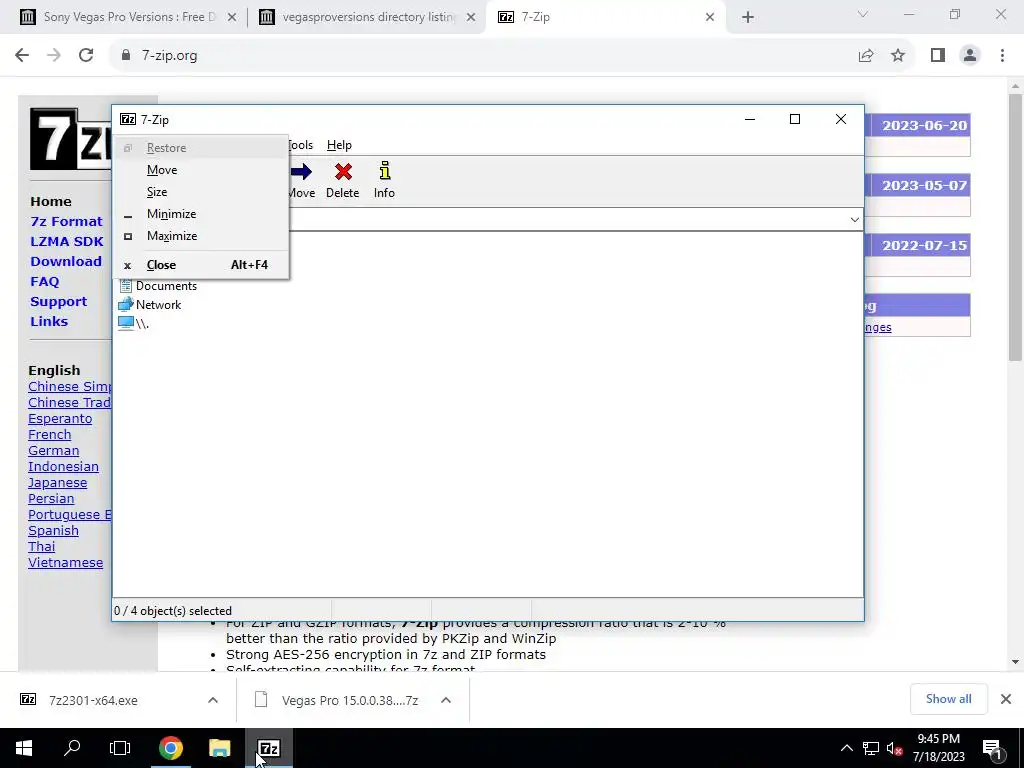Open the Home link on 7-zip.org
Viewport: 1024px width, 768px height.
(51, 202)
